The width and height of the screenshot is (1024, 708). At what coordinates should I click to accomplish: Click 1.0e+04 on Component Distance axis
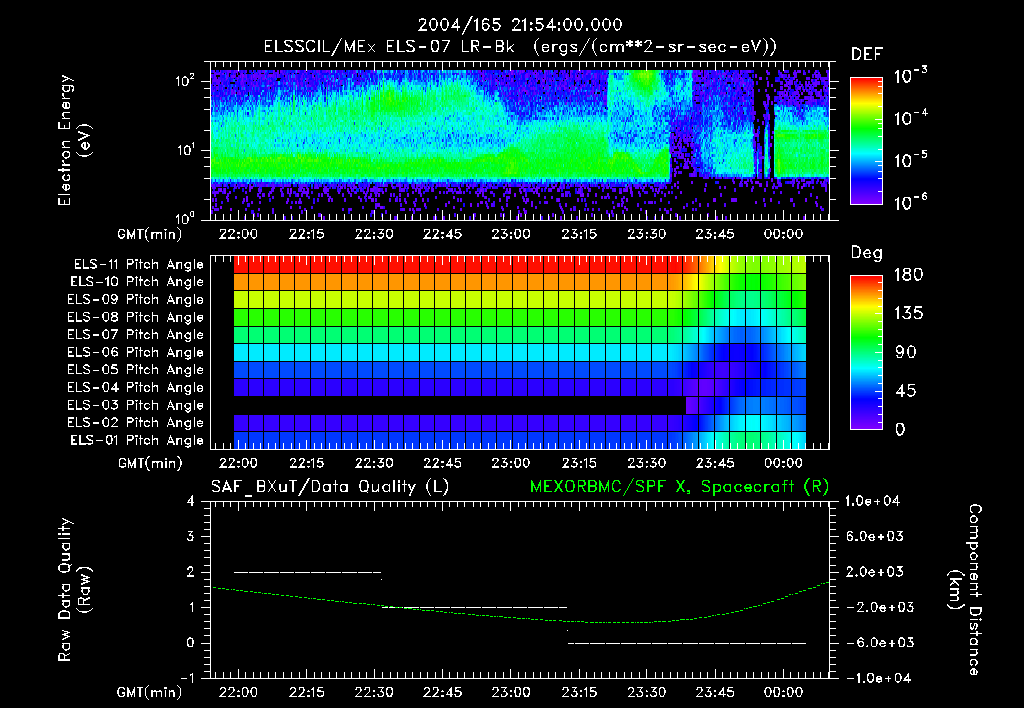[872, 502]
